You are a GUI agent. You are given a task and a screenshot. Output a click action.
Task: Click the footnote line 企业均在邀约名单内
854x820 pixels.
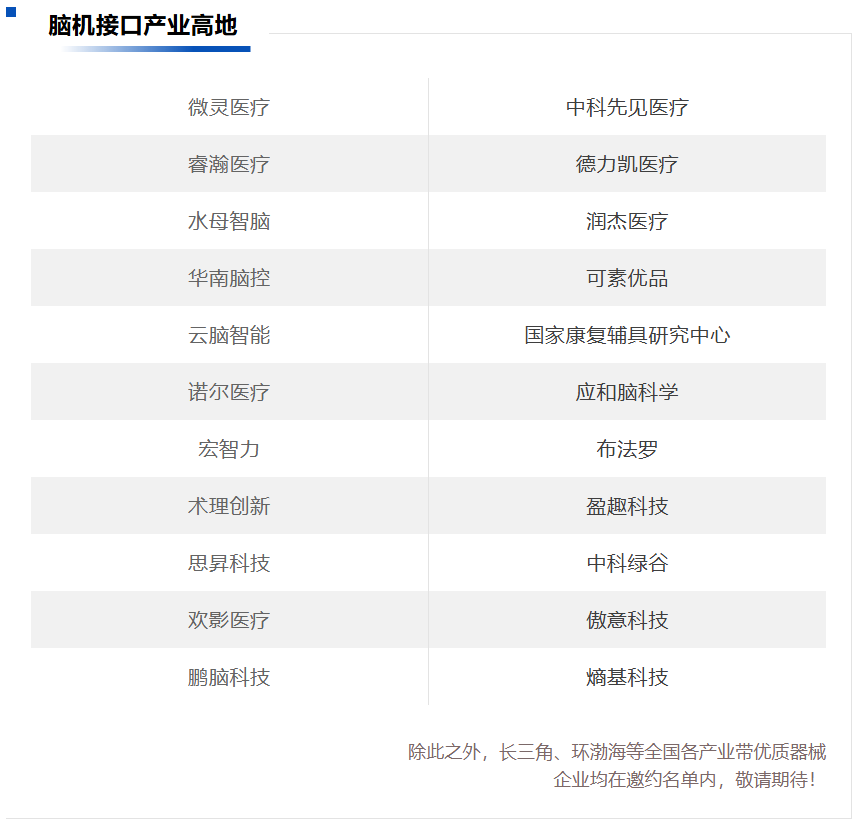pyautogui.click(x=685, y=780)
